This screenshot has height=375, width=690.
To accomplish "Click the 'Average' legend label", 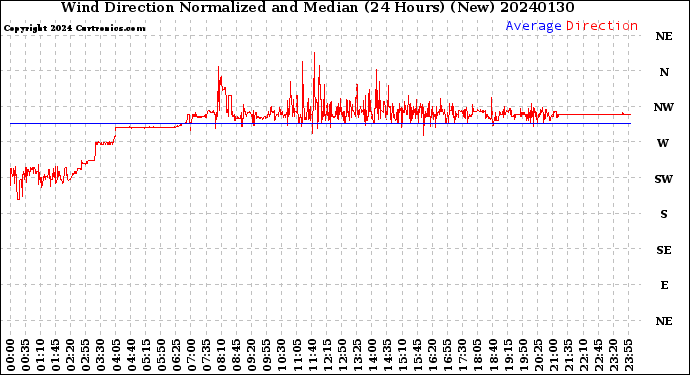I will 533,26.
